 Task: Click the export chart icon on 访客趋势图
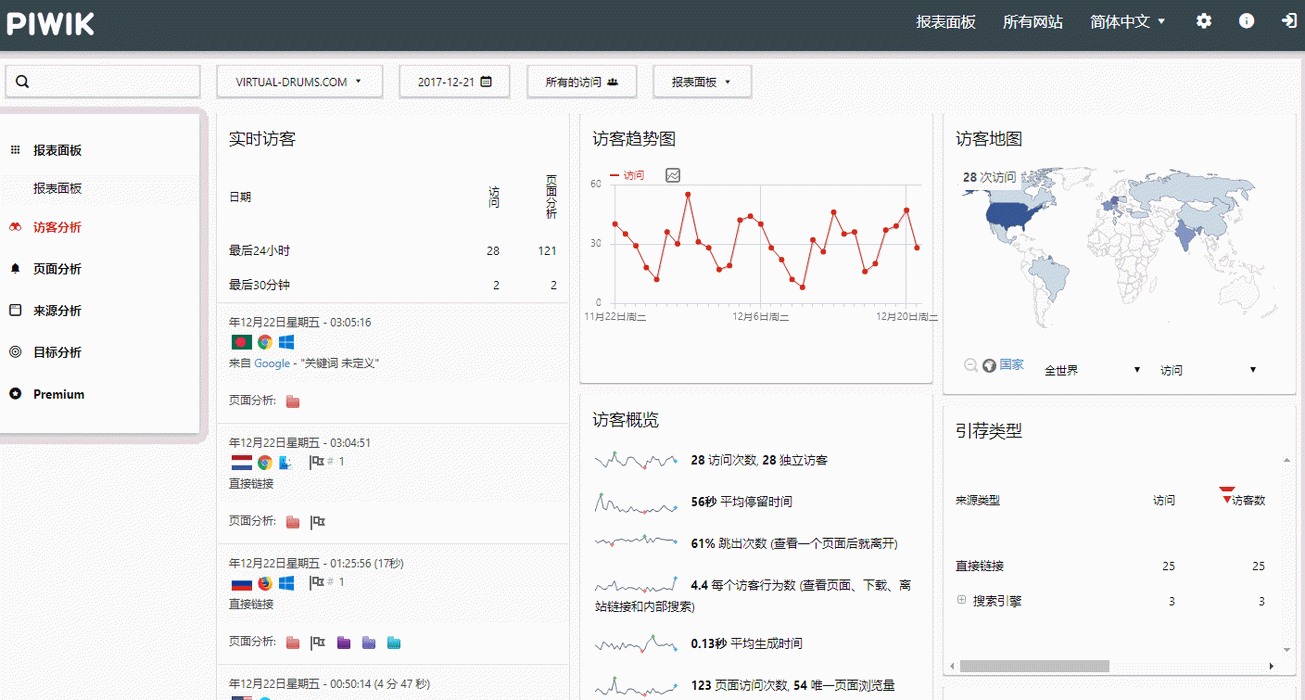[673, 173]
